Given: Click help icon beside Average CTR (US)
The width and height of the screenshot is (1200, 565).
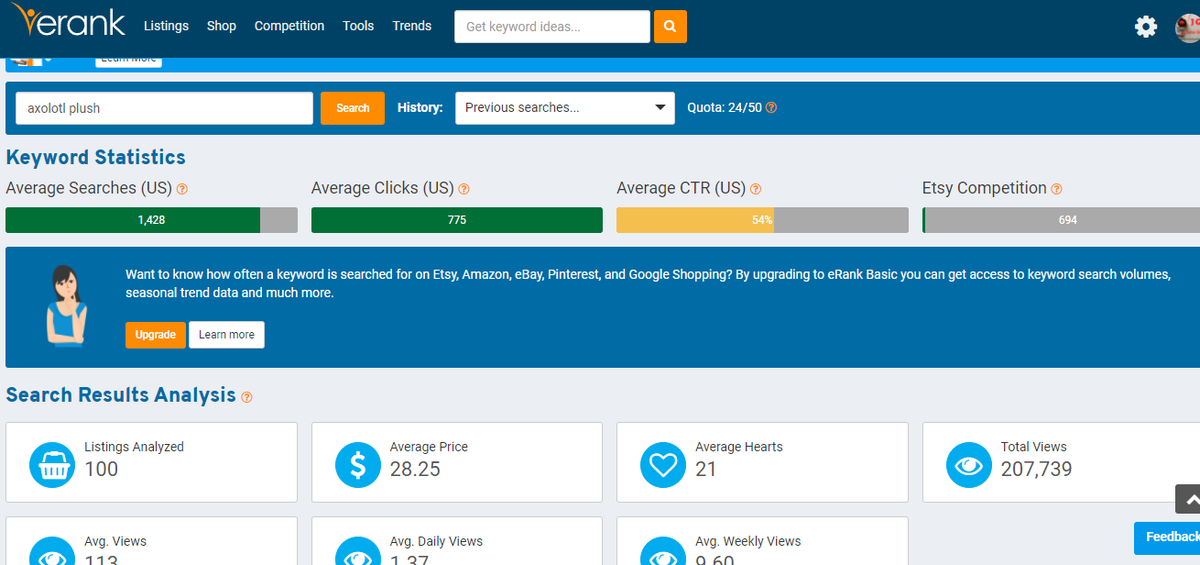Looking at the screenshot, I should (x=755, y=189).
